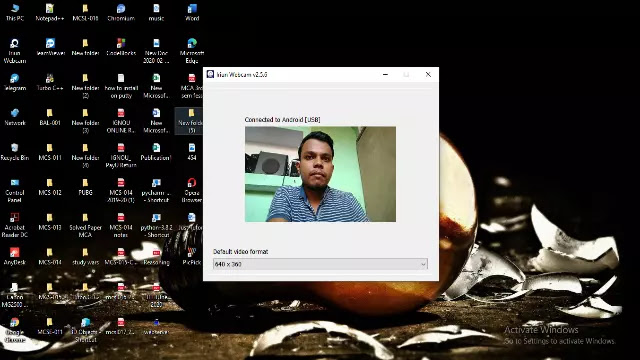Select the IGNOU_PayU Return PDF icon
Image resolution: width=640 pixels, height=360 pixels.
121,156
